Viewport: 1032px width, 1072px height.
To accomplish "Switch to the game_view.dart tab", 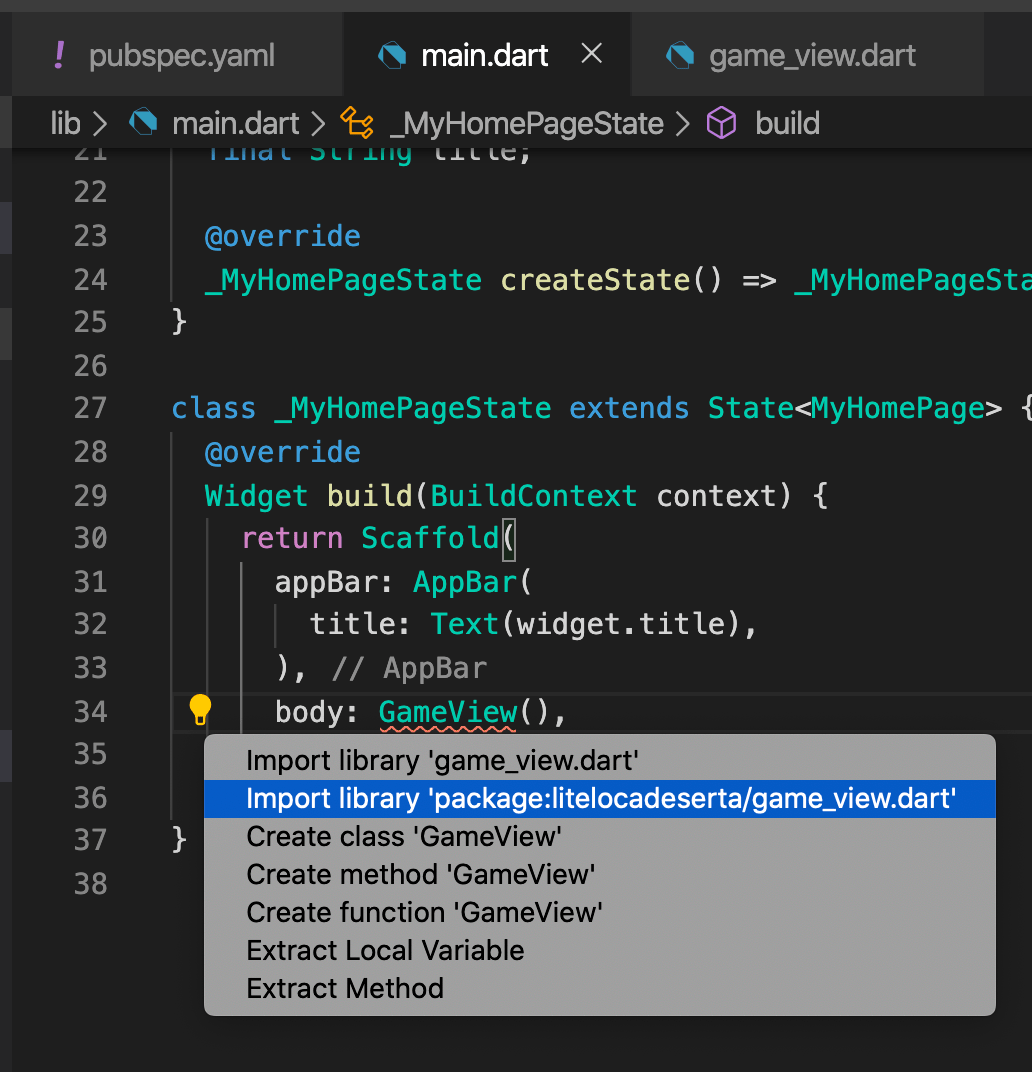I will (812, 56).
